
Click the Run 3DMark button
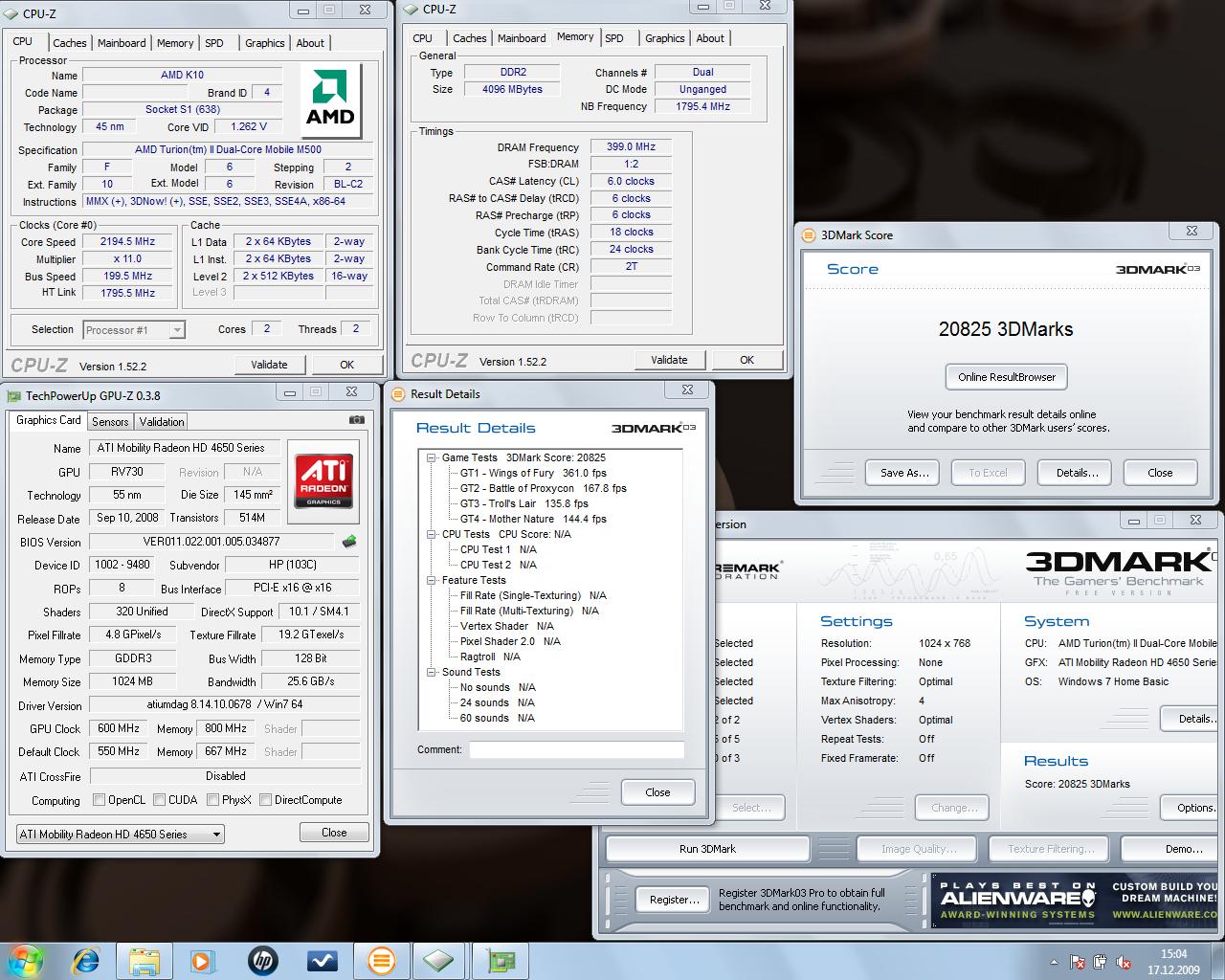707,849
